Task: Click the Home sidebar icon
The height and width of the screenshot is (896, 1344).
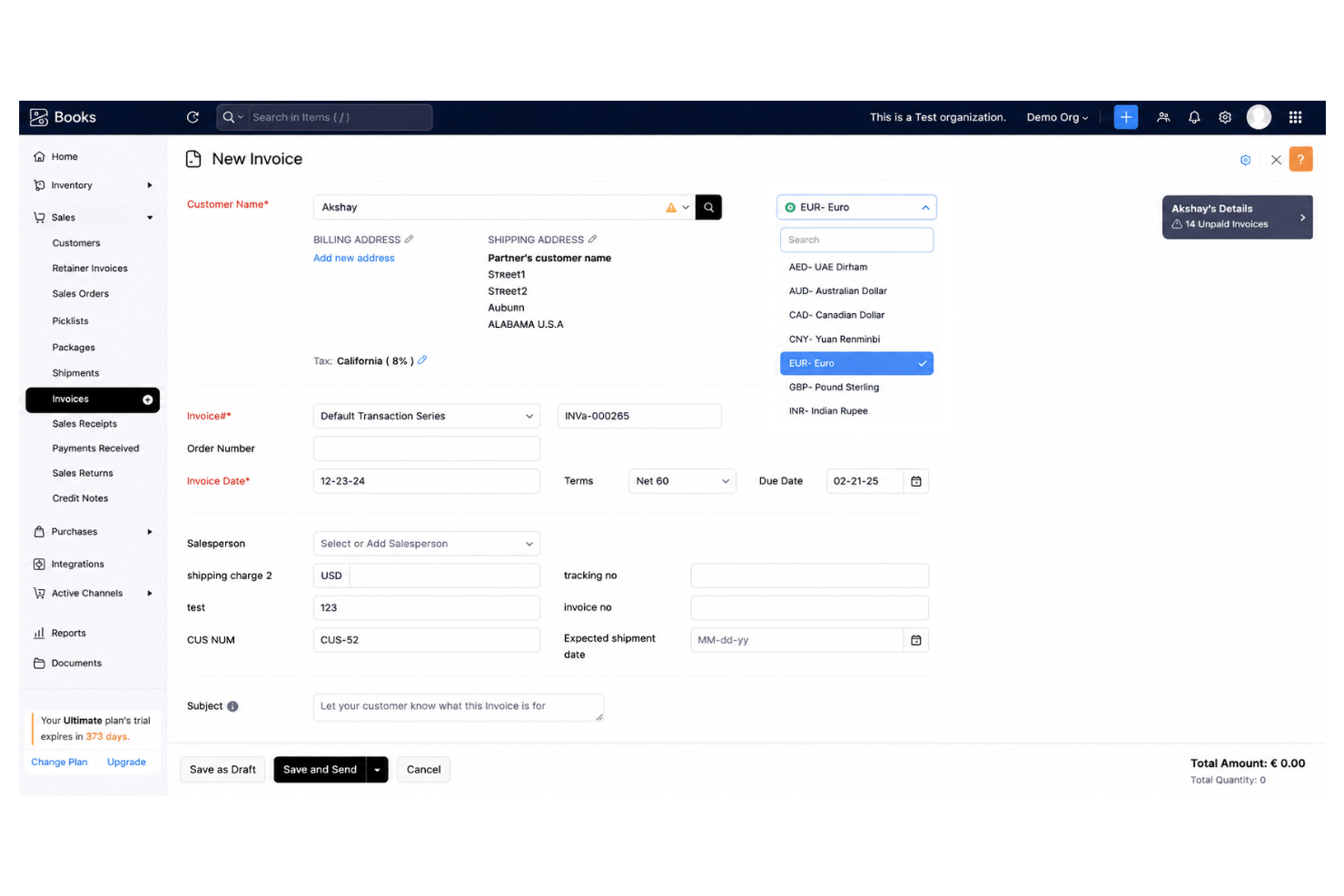Action: [x=39, y=156]
